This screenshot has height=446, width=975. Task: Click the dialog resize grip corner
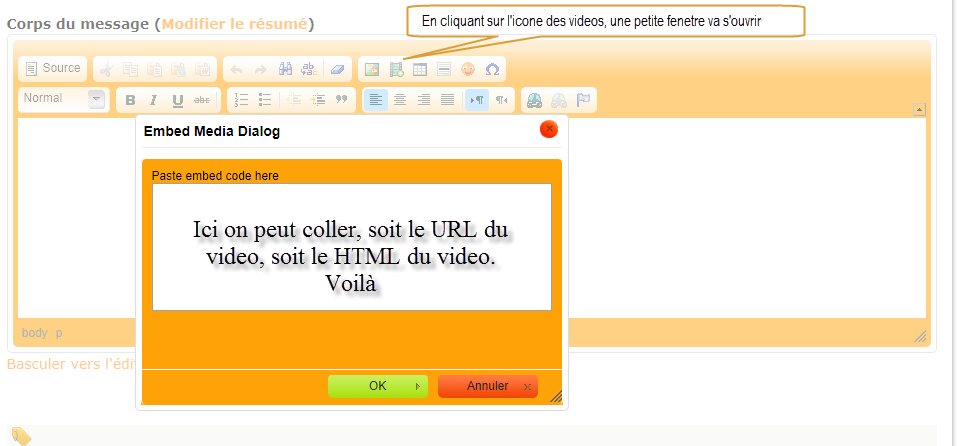pyautogui.click(x=557, y=397)
